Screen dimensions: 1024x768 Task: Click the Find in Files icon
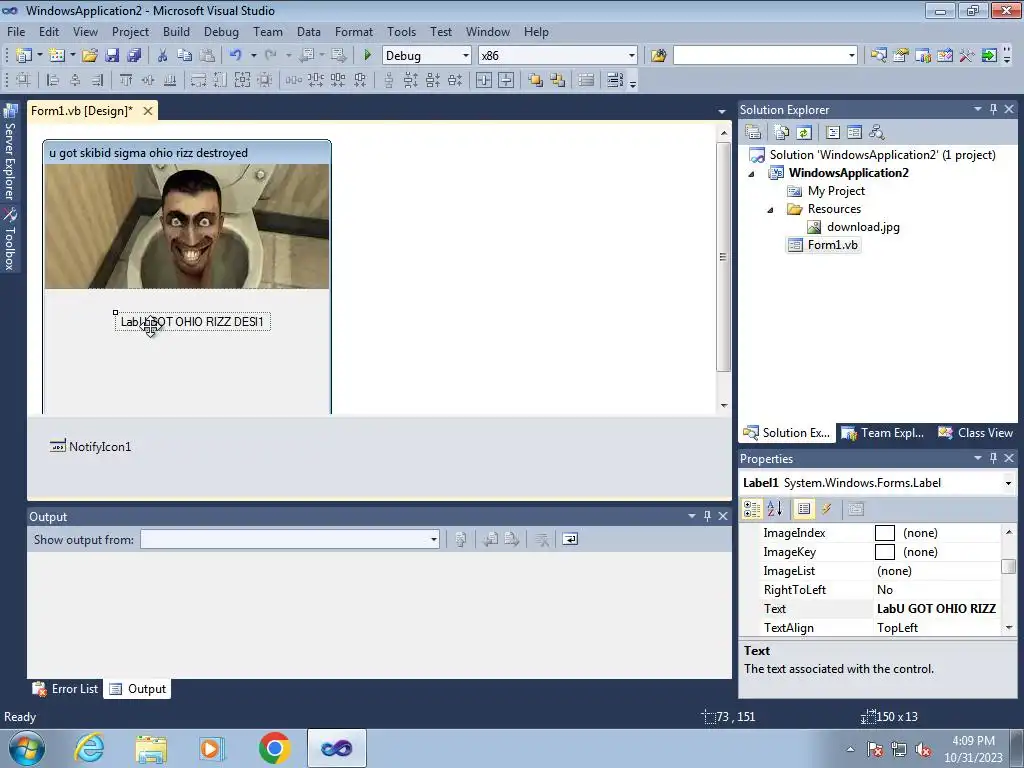(x=658, y=56)
